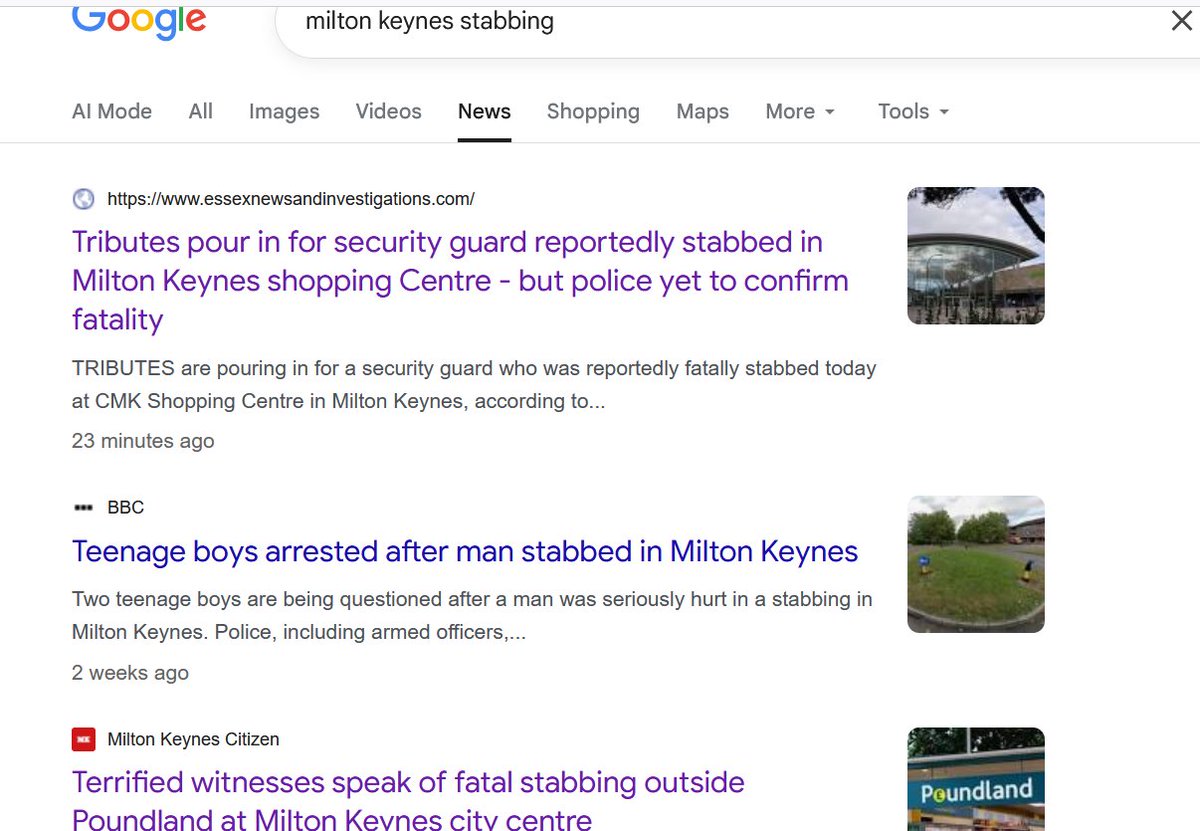Click the essexnewsandinvestigations.com URL text
Image resolution: width=1200 pixels, height=831 pixels.
pyautogui.click(x=291, y=199)
